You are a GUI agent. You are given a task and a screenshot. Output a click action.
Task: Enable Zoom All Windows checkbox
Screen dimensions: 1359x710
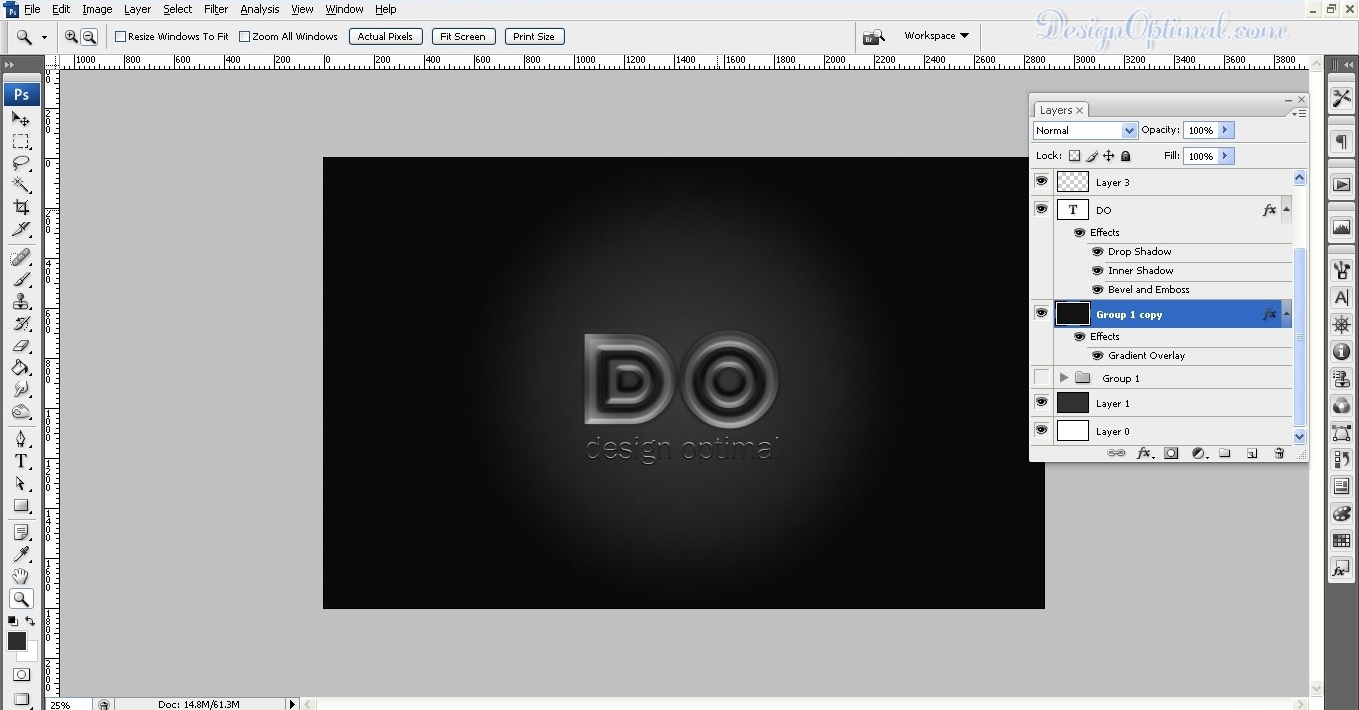pyautogui.click(x=244, y=36)
